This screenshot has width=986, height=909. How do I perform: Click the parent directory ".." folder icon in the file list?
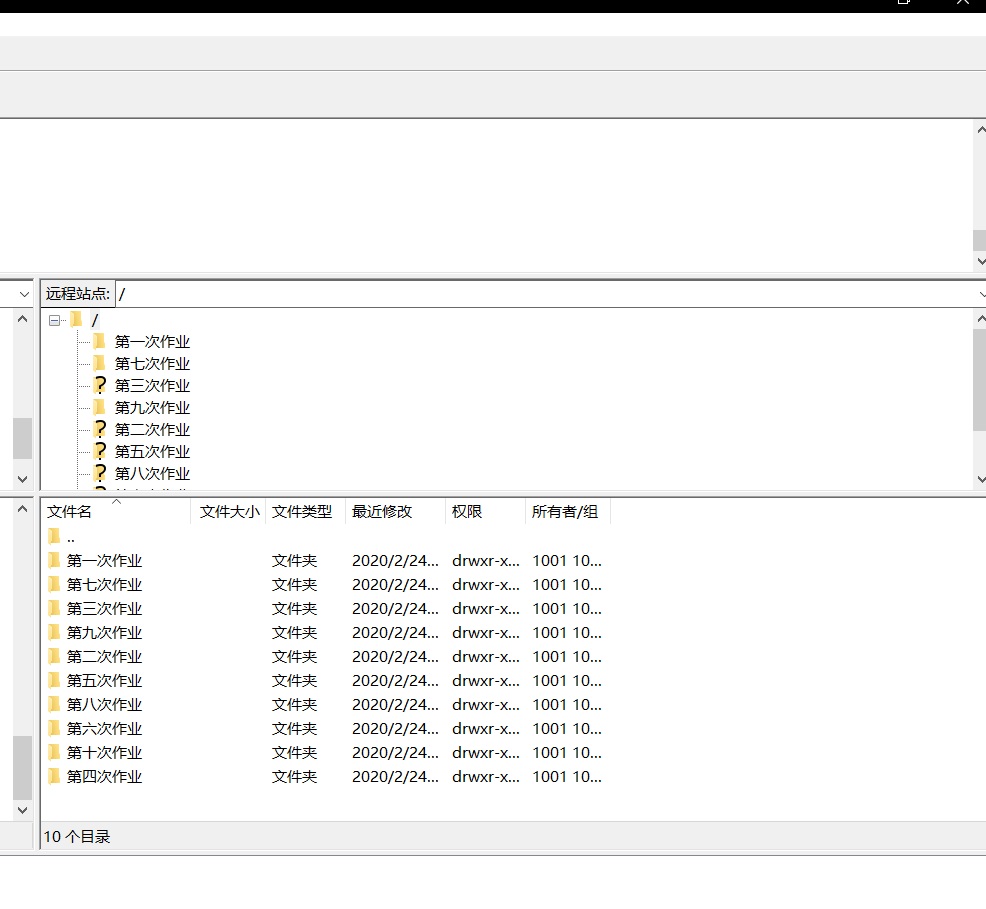click(54, 537)
